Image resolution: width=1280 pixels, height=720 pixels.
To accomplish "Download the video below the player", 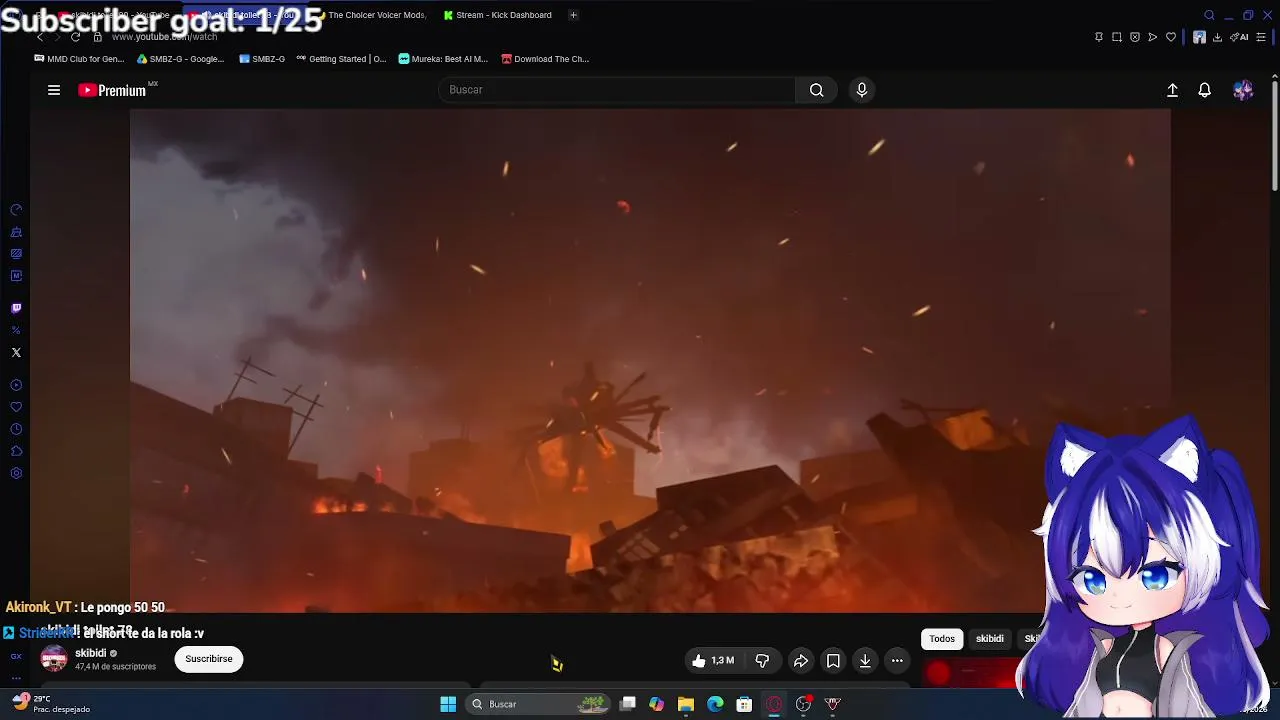I will pos(865,660).
